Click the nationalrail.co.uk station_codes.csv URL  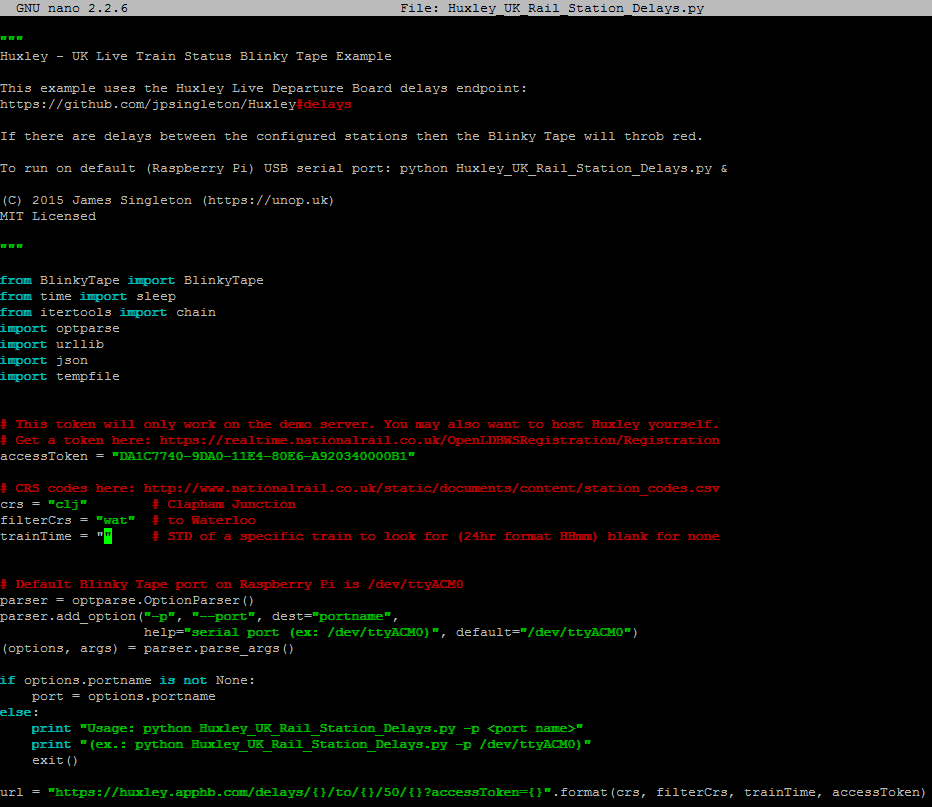[432, 489]
